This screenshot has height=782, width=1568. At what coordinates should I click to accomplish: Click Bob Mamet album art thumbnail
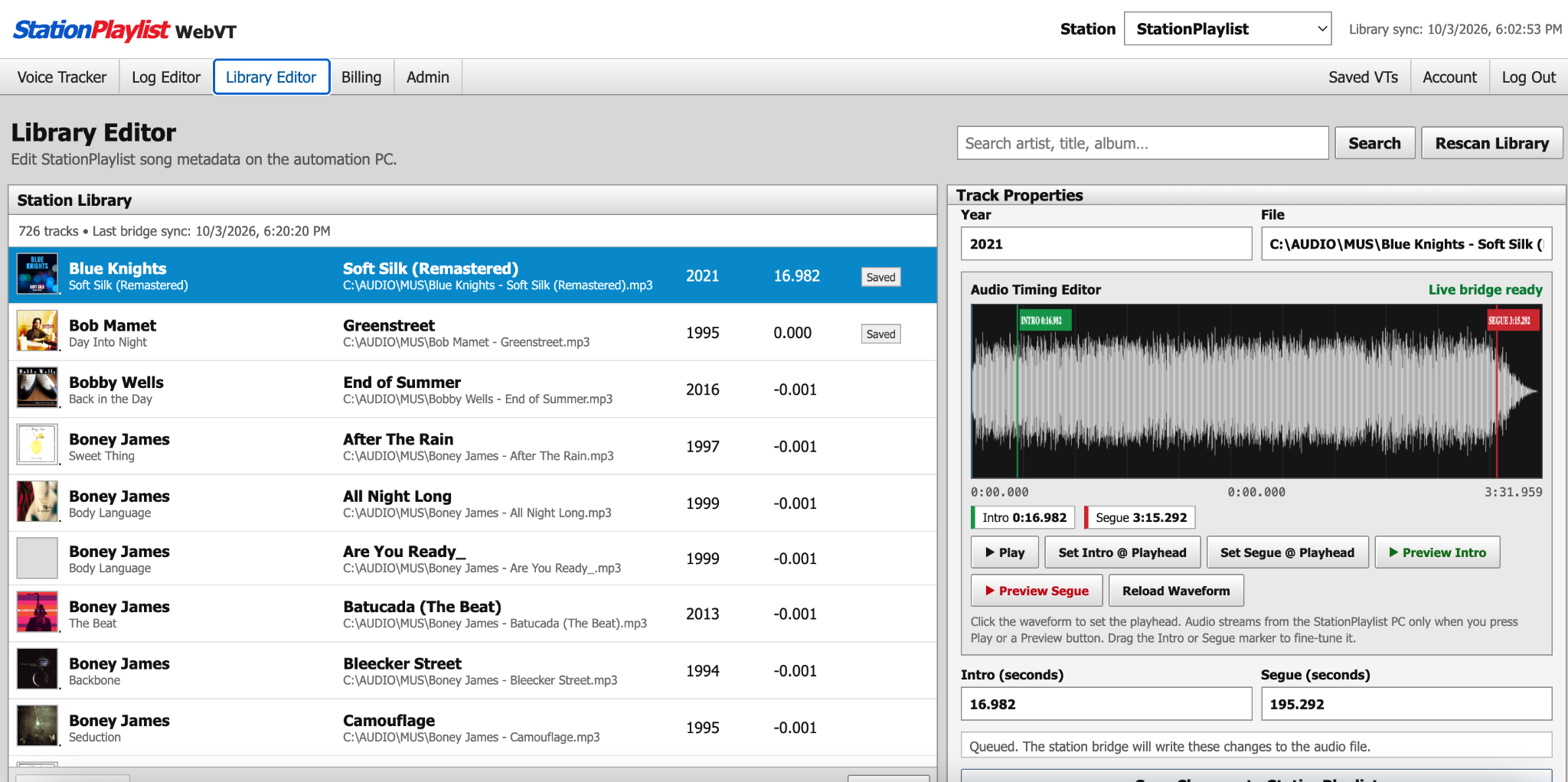pos(38,331)
